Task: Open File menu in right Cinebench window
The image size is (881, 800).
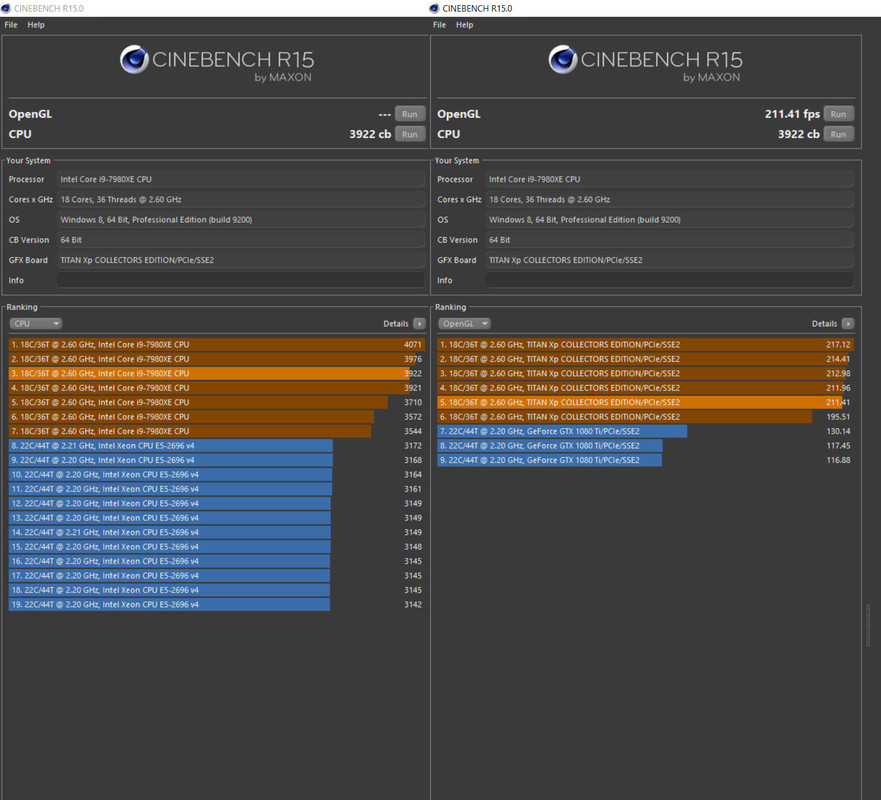Action: (x=439, y=25)
